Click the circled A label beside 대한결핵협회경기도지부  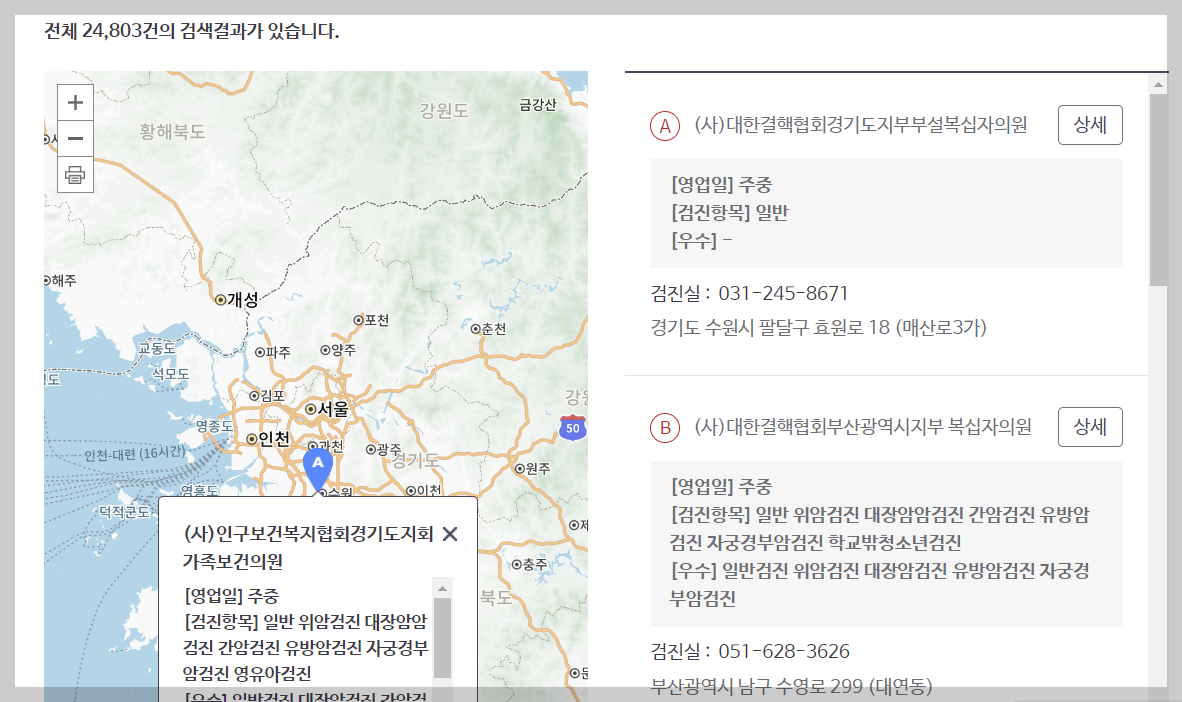click(x=665, y=125)
